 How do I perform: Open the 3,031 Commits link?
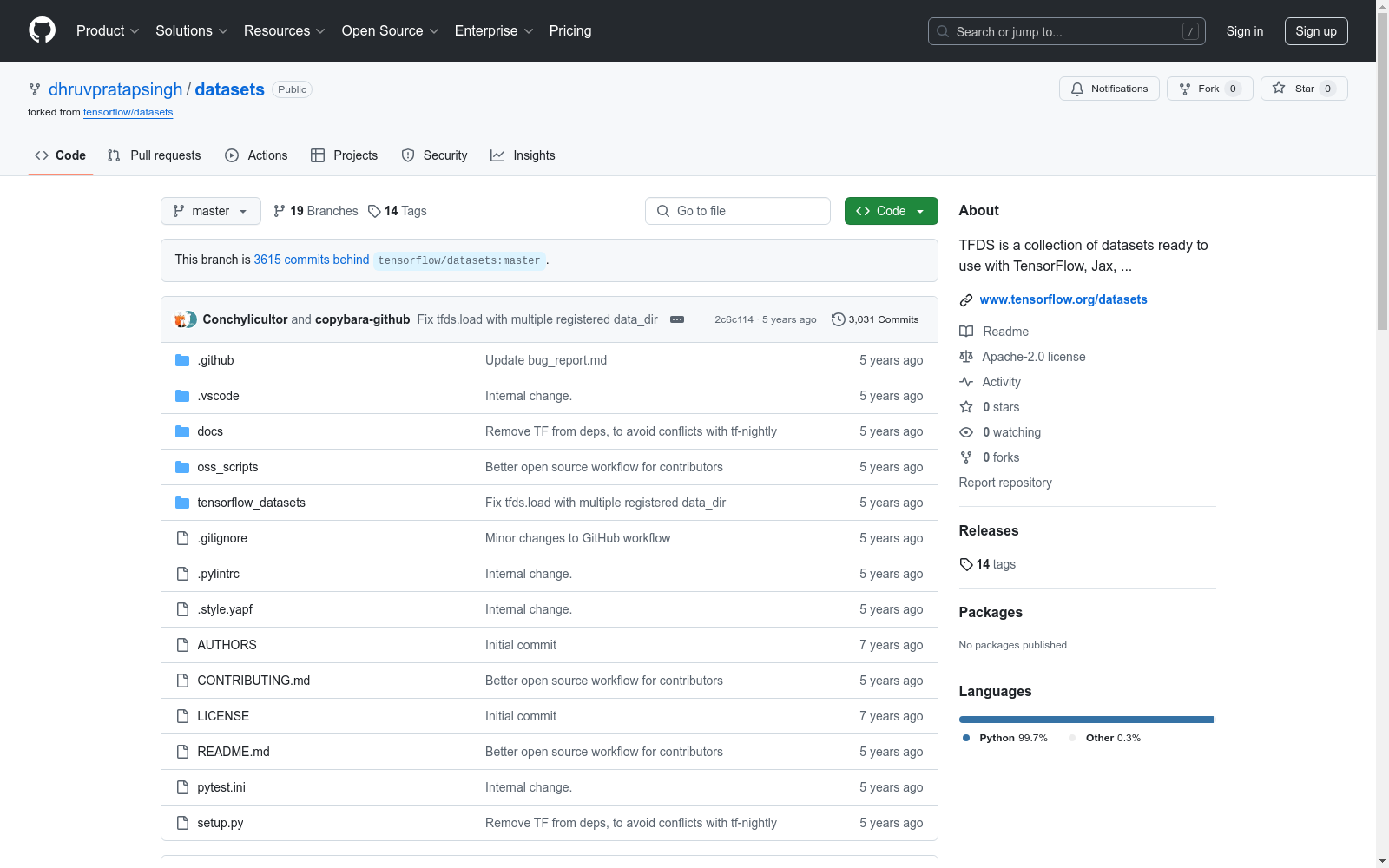[x=875, y=319]
